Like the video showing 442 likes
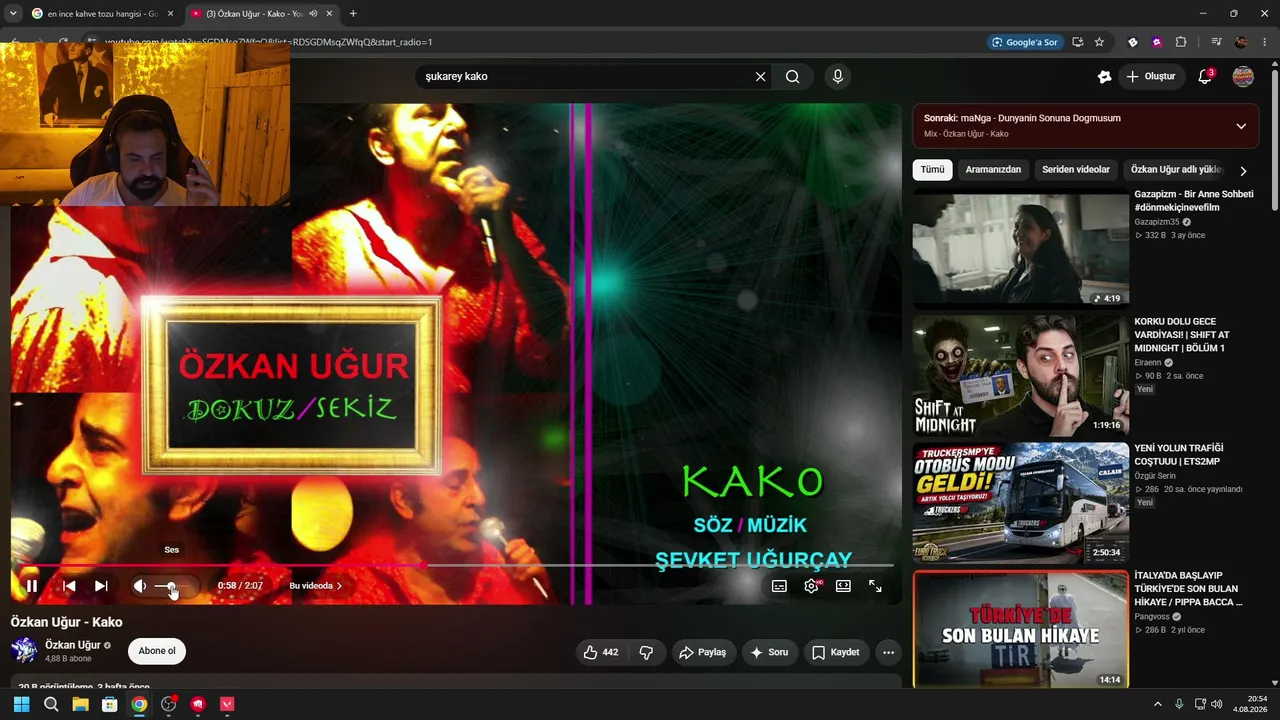 tap(601, 652)
